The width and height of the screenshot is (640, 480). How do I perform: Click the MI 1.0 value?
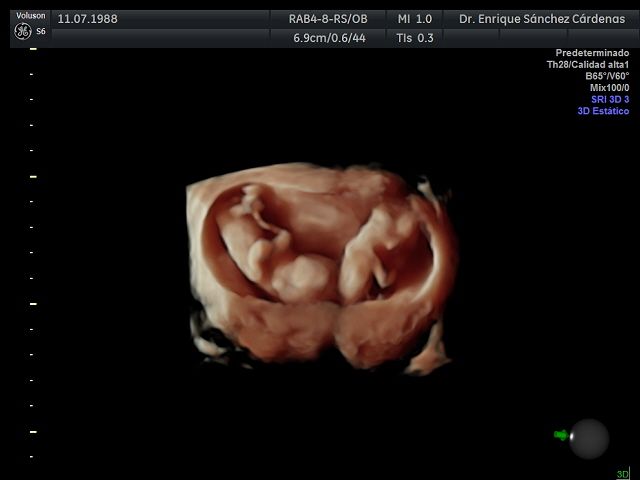[x=415, y=19]
